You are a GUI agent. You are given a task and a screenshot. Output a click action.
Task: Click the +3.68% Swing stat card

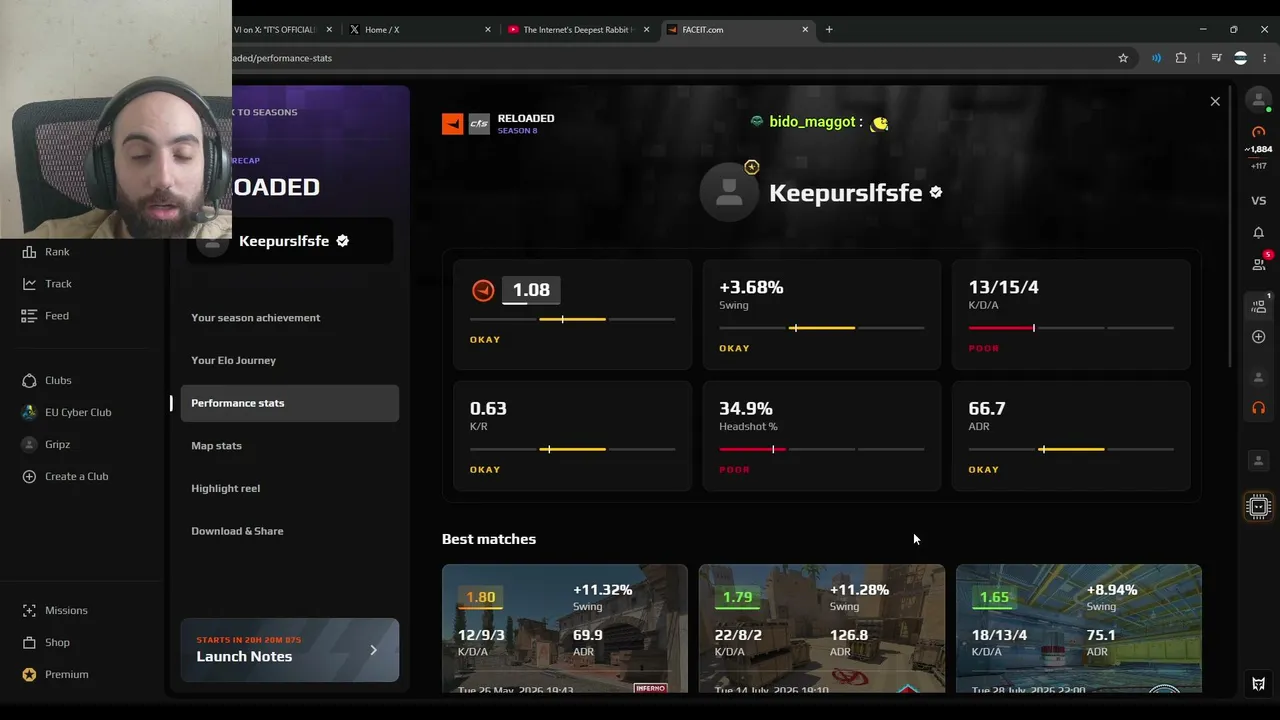822,315
